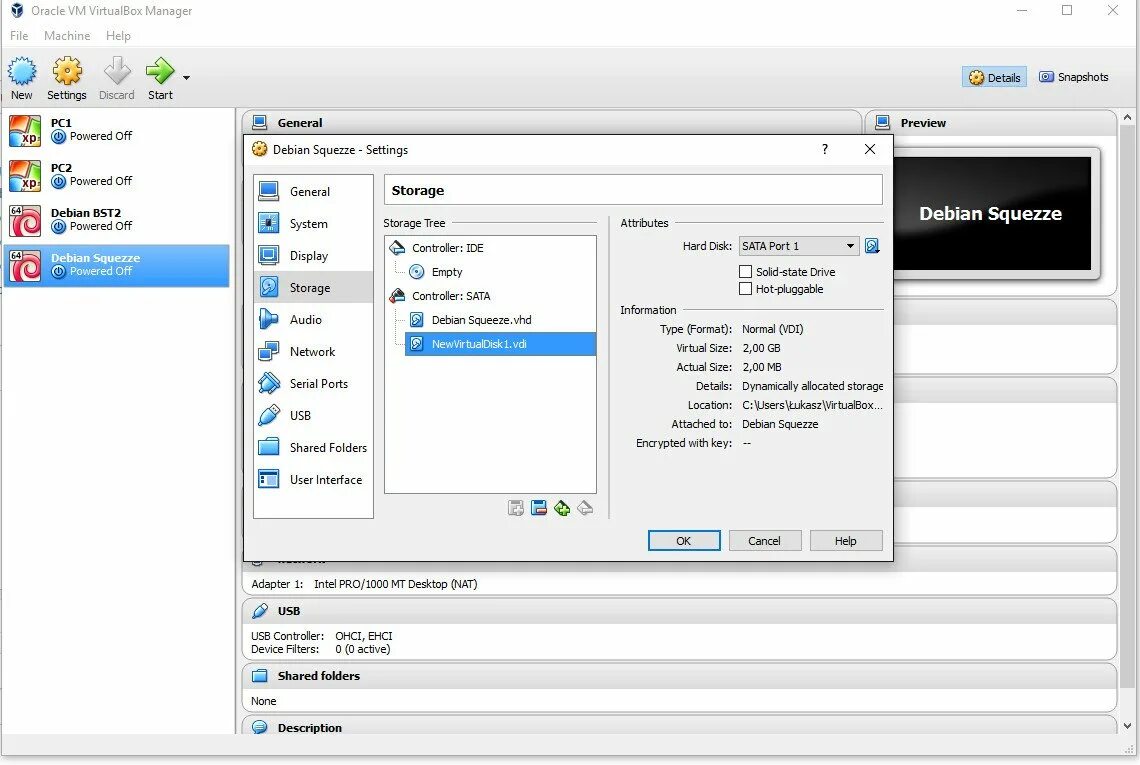The width and height of the screenshot is (1140, 765).
Task: Open the Hard Disk SATA Port dropdown
Action: [x=798, y=246]
